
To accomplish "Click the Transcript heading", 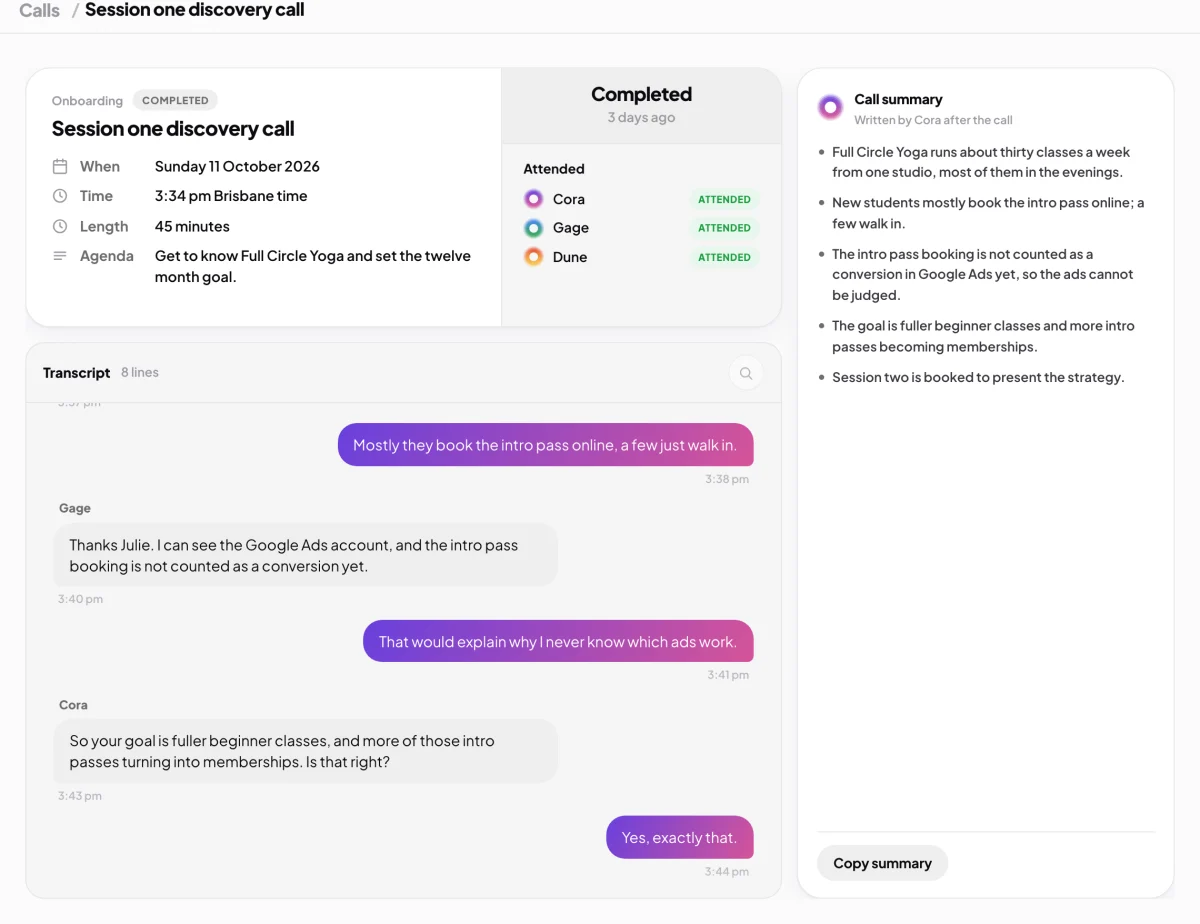I will point(76,373).
